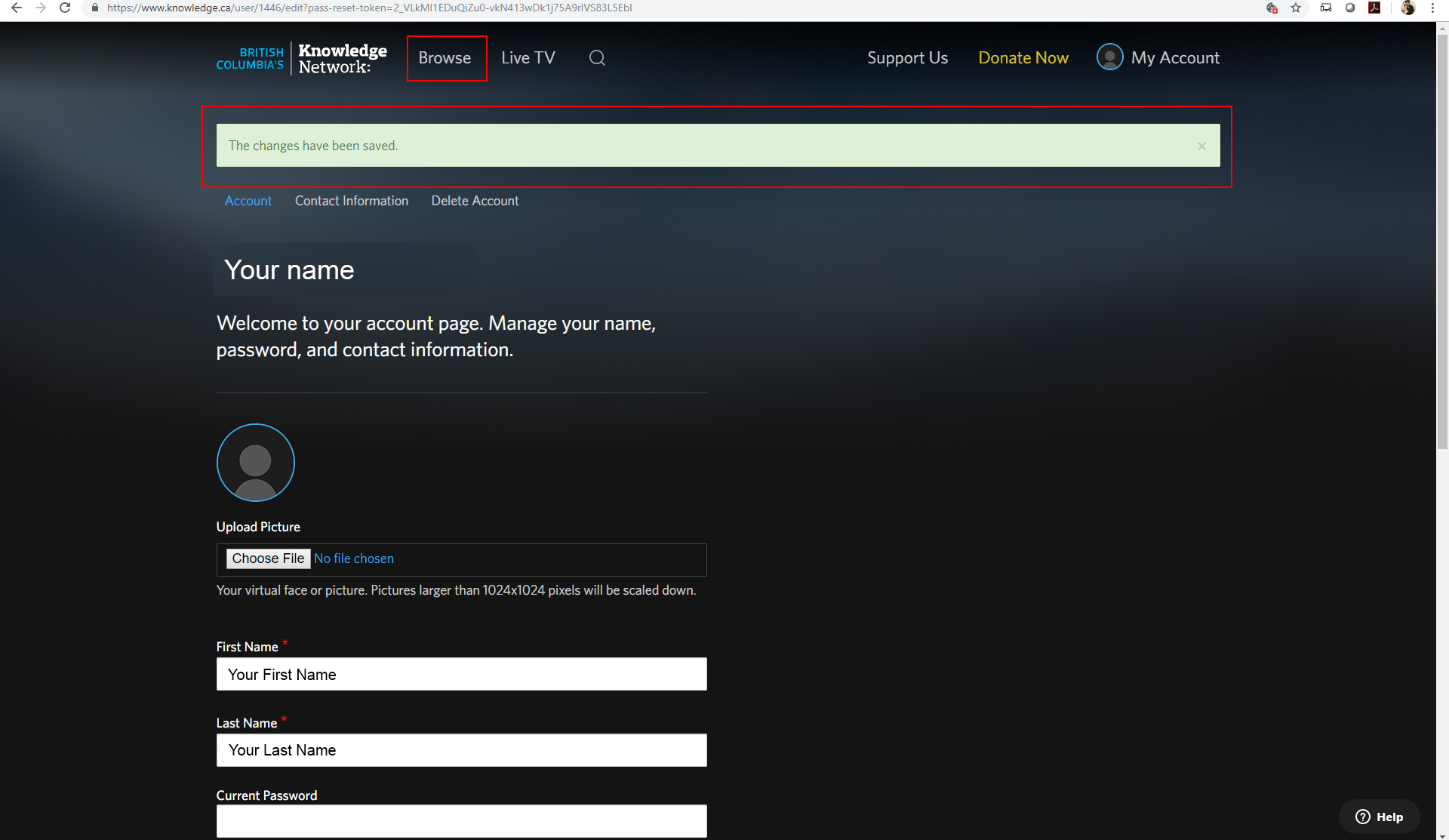1449x840 pixels.
Task: Click Donate Now
Action: (x=1023, y=58)
